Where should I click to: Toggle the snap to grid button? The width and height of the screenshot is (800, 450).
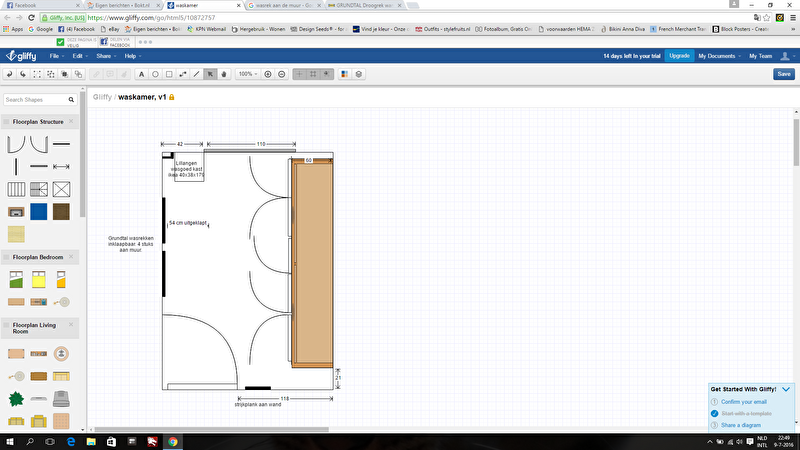coord(327,74)
